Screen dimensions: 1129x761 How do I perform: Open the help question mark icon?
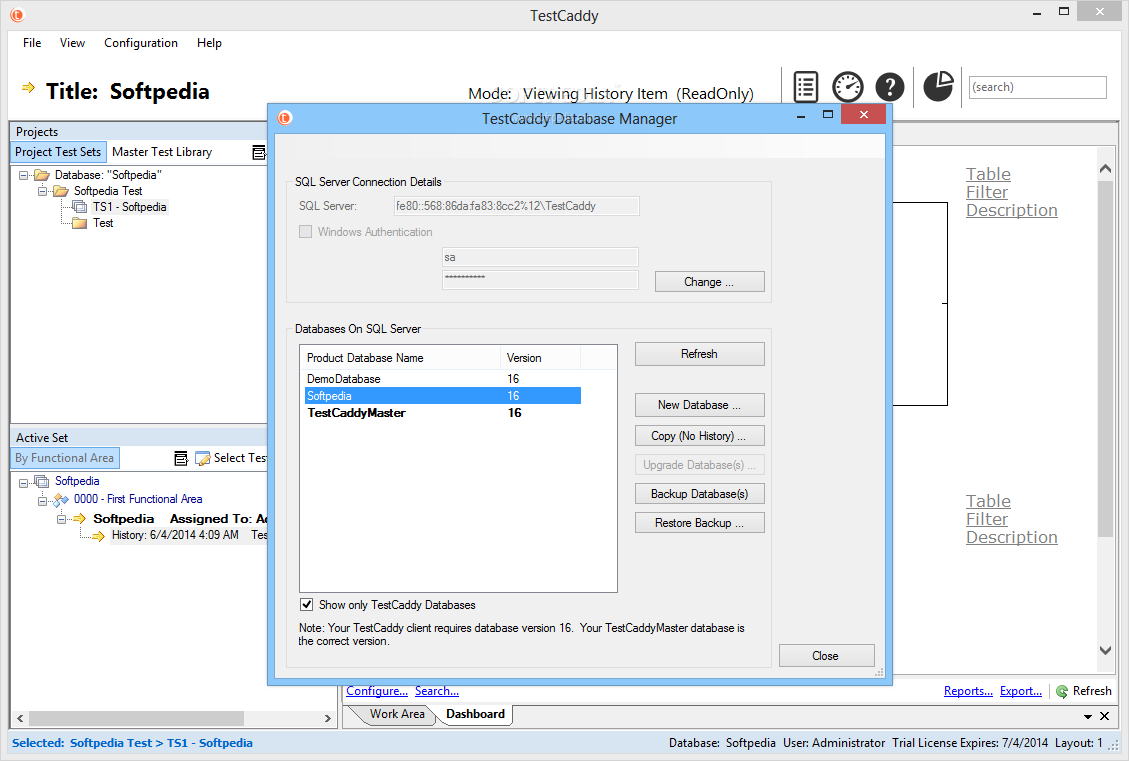pos(890,87)
